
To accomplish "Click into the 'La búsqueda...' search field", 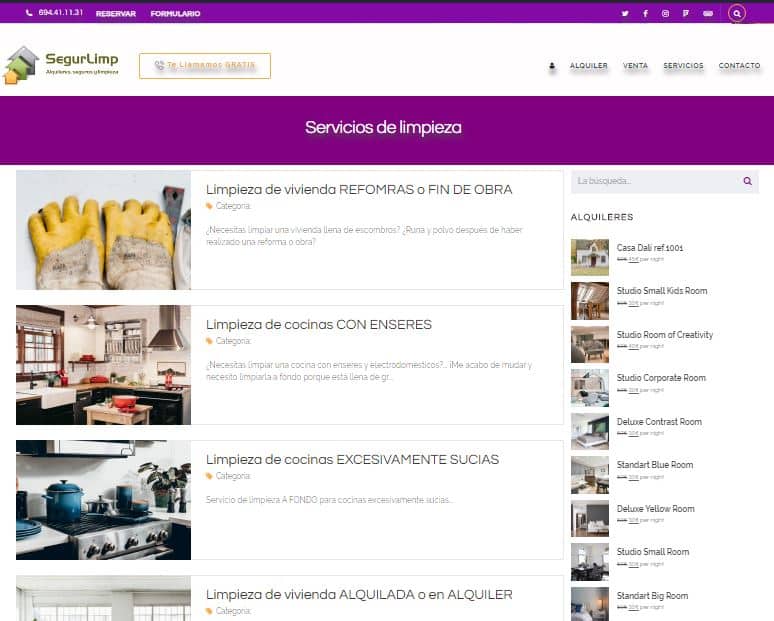I will point(650,182).
